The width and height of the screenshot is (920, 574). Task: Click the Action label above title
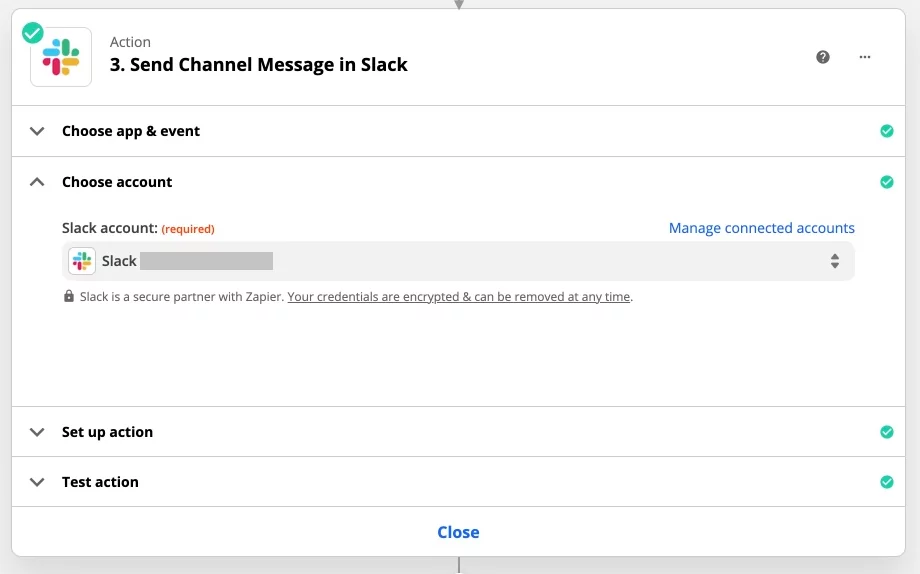coord(130,42)
